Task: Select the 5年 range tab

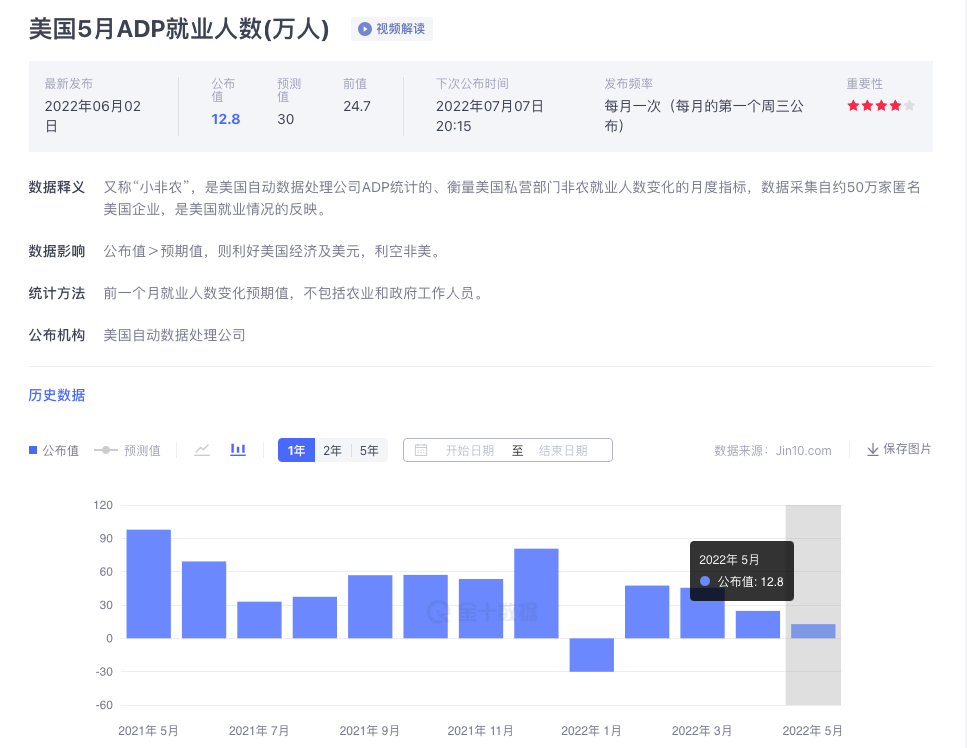Action: pos(369,450)
